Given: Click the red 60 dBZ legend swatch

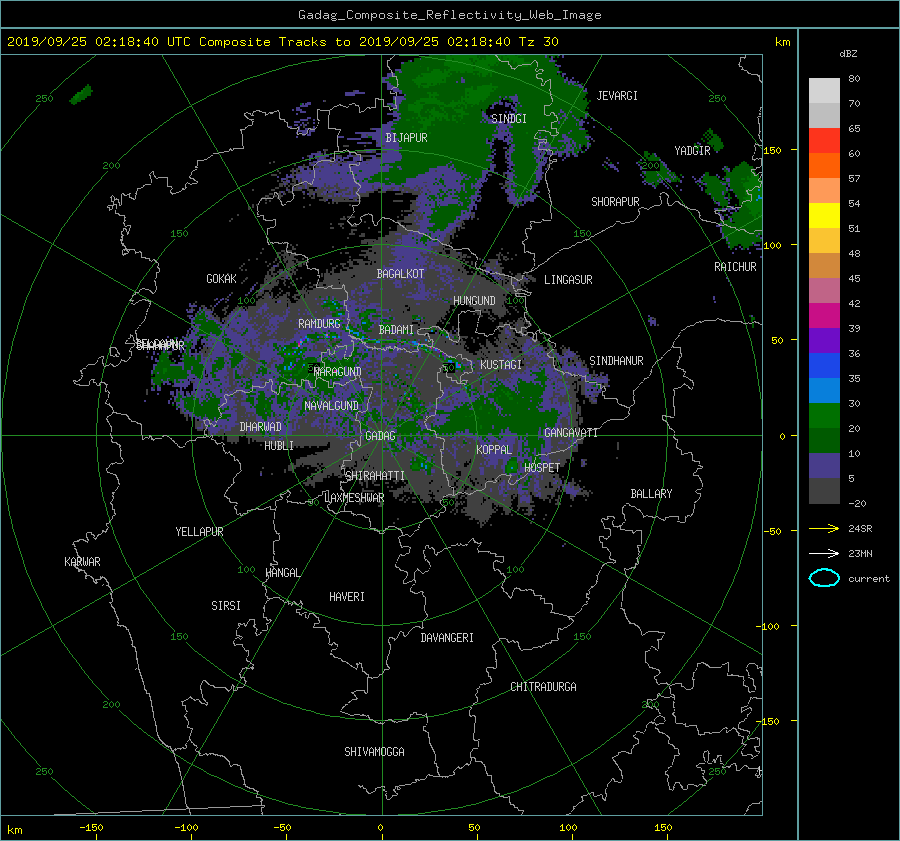Looking at the screenshot, I should pyautogui.click(x=824, y=140).
